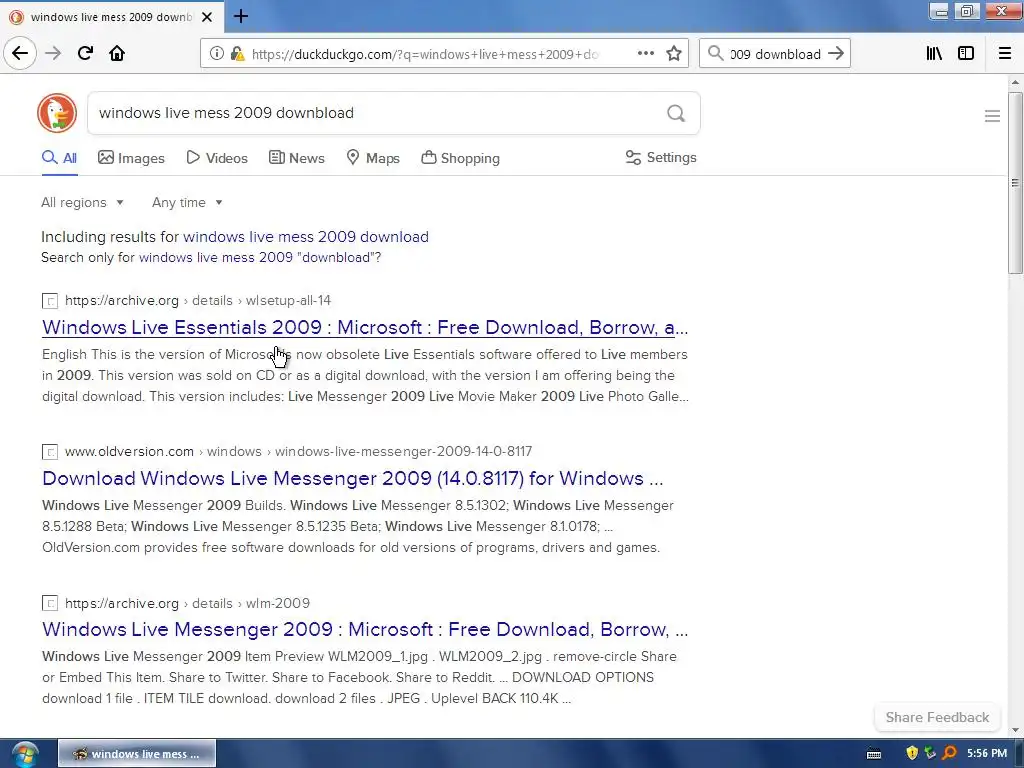Switch to Maps tab
The image size is (1024, 768).
click(x=373, y=158)
